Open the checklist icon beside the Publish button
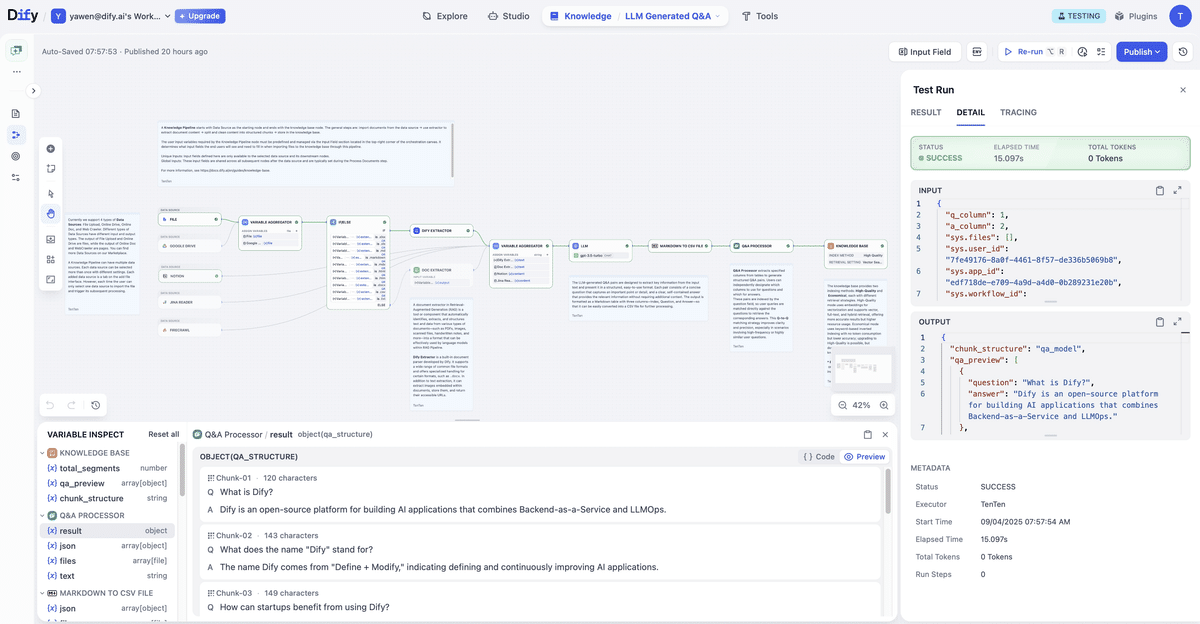1200x624 pixels. click(1101, 51)
